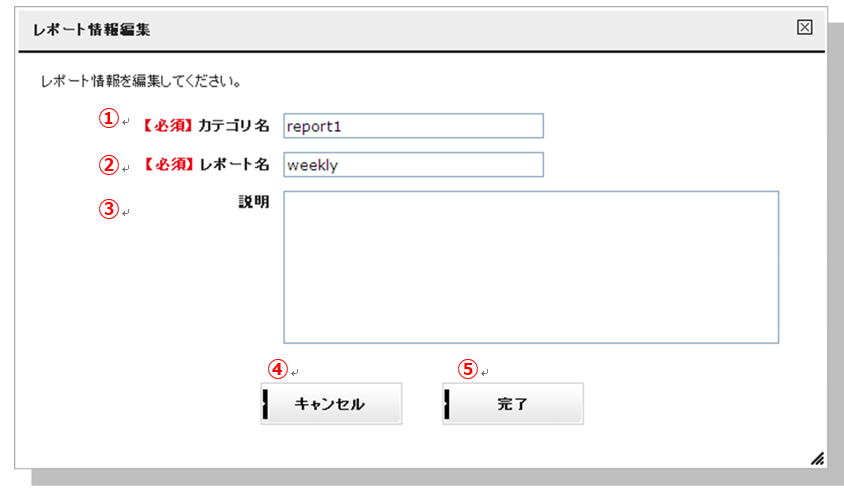Screen dimensions: 844x493
Task: Click the キャンセル button
Action: click(331, 404)
